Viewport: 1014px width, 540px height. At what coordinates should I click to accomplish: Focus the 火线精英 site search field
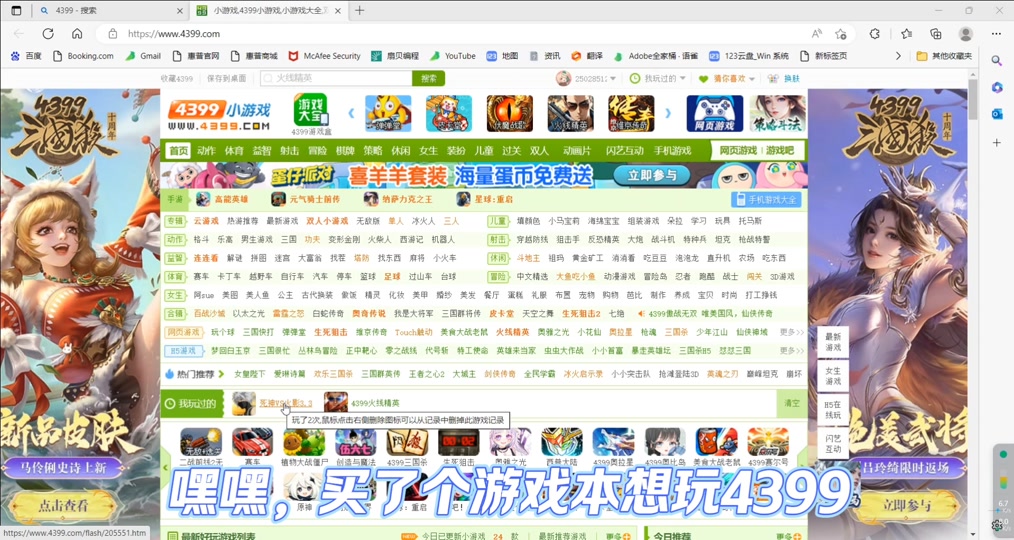(336, 78)
